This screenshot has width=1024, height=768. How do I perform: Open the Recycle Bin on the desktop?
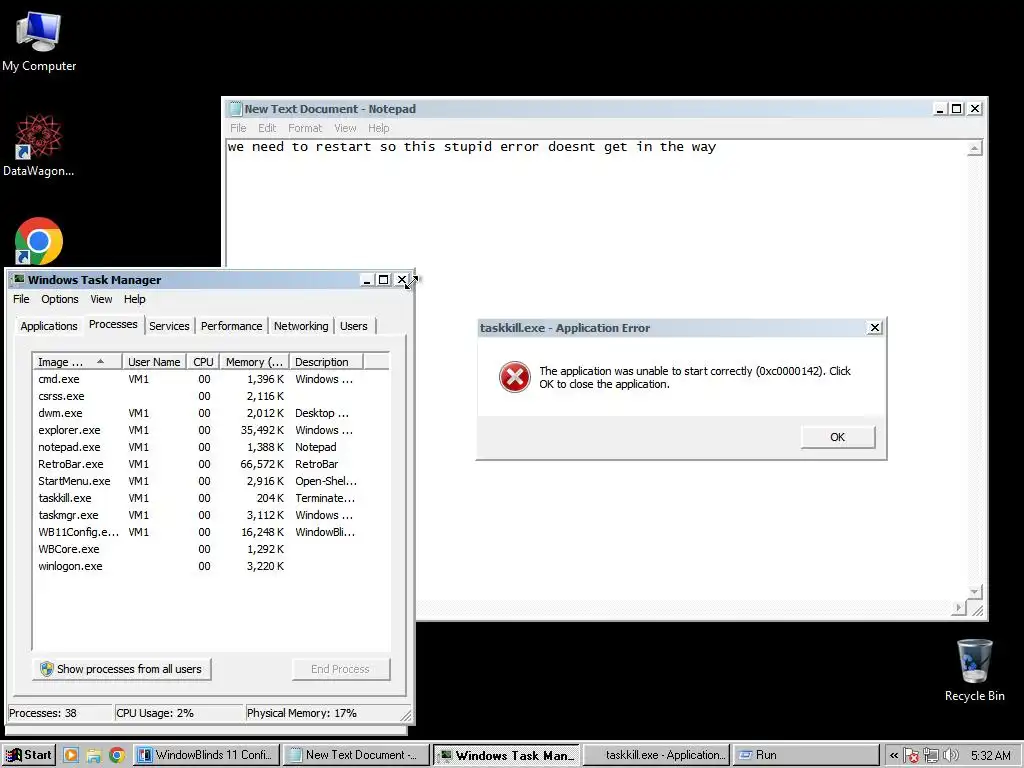point(974,671)
